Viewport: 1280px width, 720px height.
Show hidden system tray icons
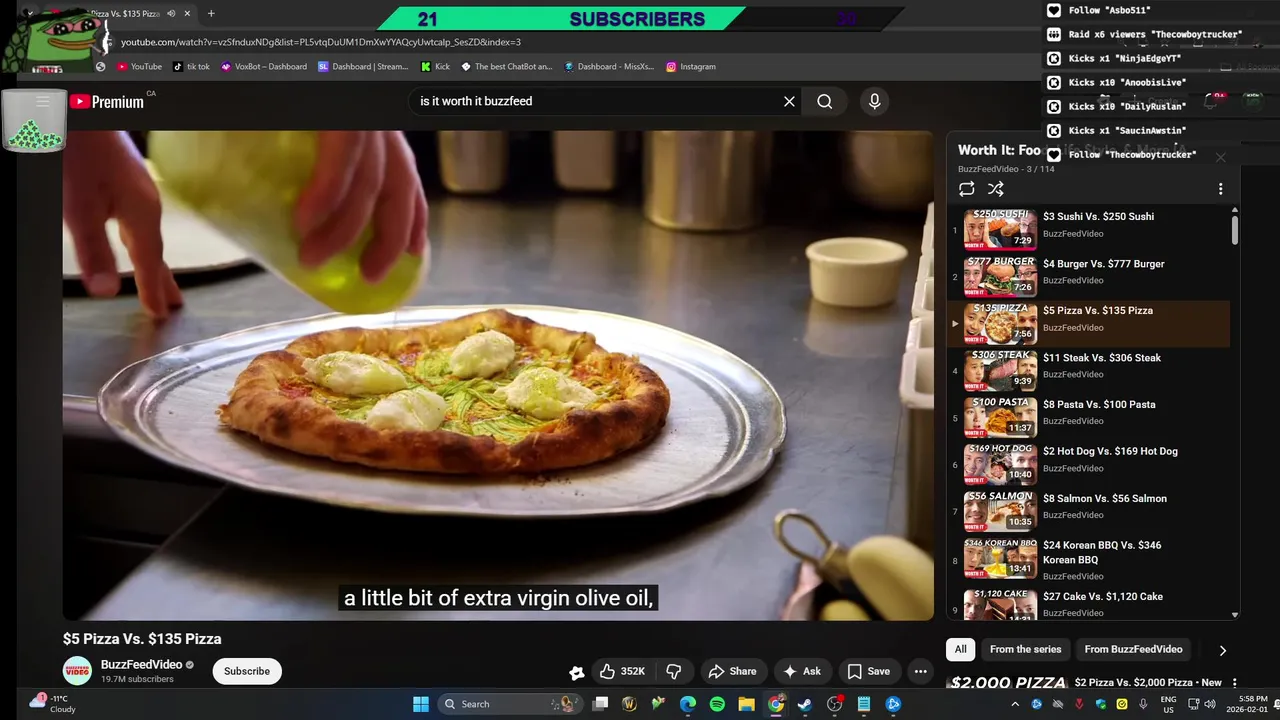coord(1014,704)
